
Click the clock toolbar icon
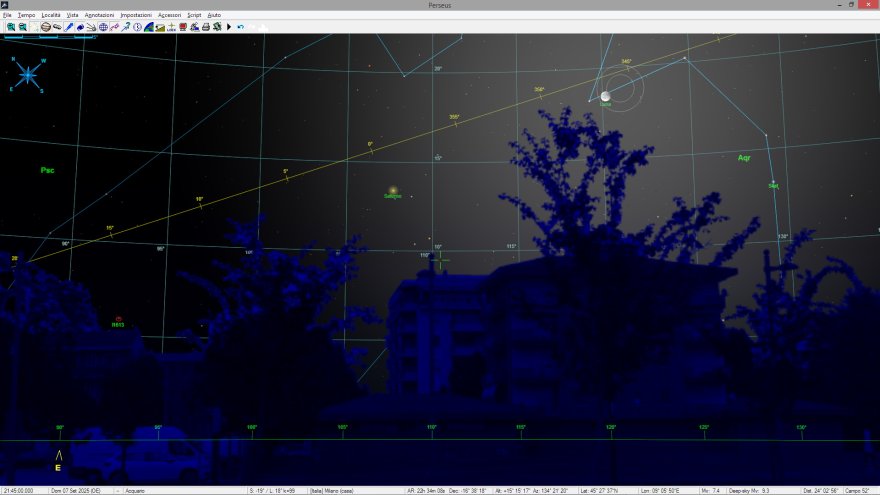coord(137,27)
